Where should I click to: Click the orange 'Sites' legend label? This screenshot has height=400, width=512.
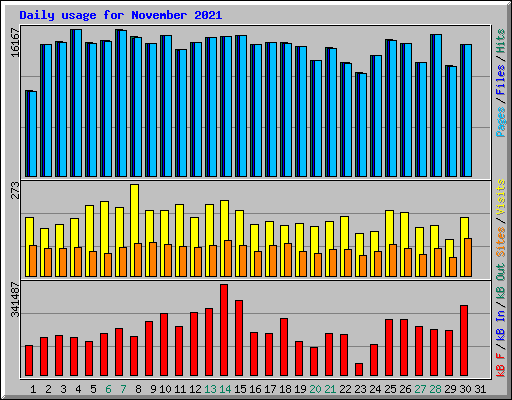(x=500, y=242)
